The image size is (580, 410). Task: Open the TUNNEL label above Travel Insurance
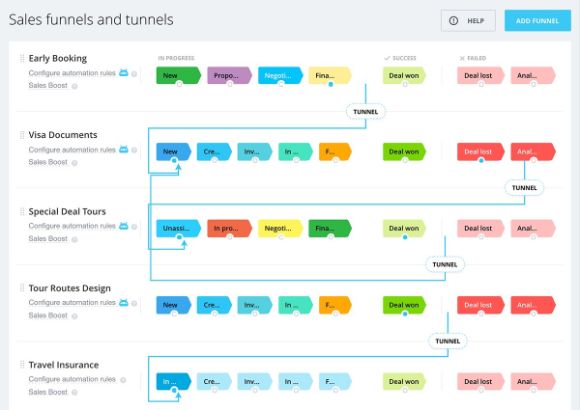tap(448, 341)
